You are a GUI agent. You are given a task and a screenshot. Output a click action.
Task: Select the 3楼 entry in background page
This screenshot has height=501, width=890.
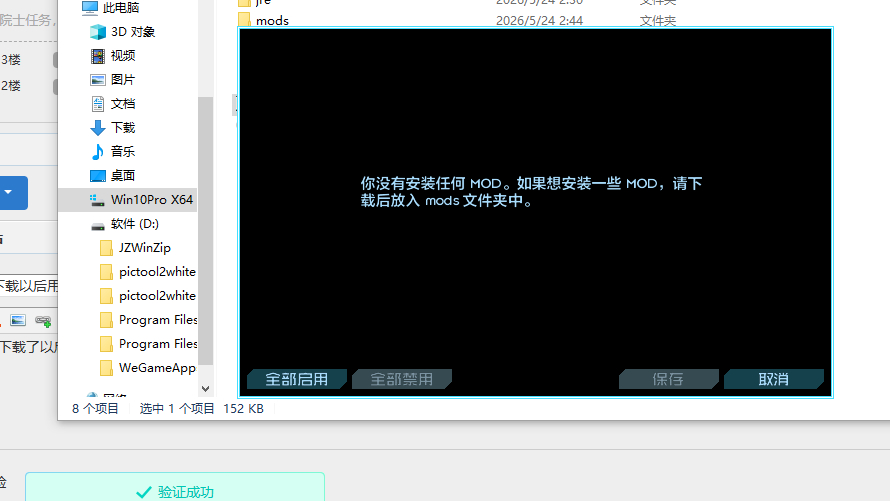tap(11, 60)
